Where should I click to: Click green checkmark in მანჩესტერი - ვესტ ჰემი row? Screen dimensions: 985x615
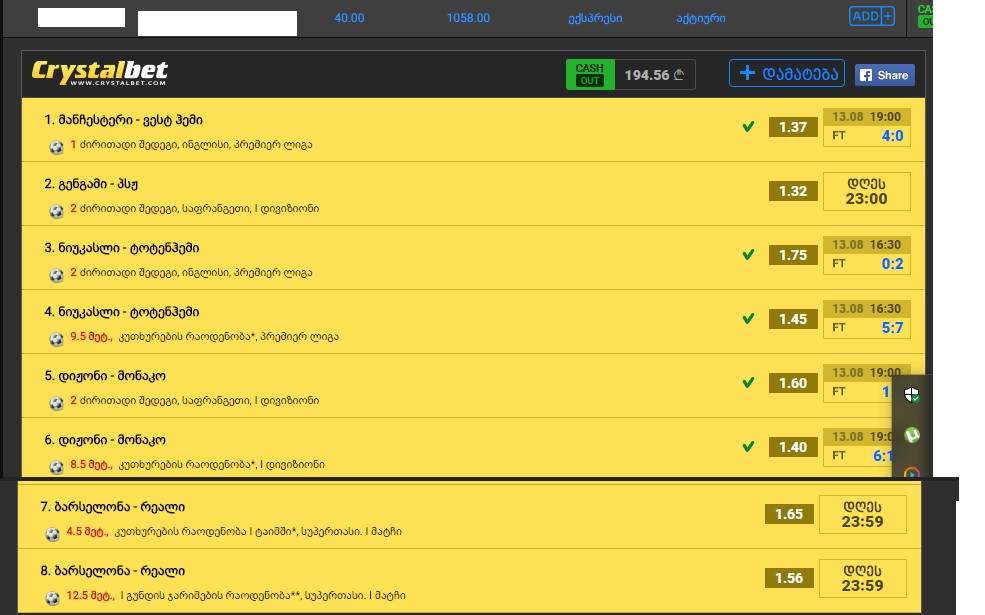point(748,127)
